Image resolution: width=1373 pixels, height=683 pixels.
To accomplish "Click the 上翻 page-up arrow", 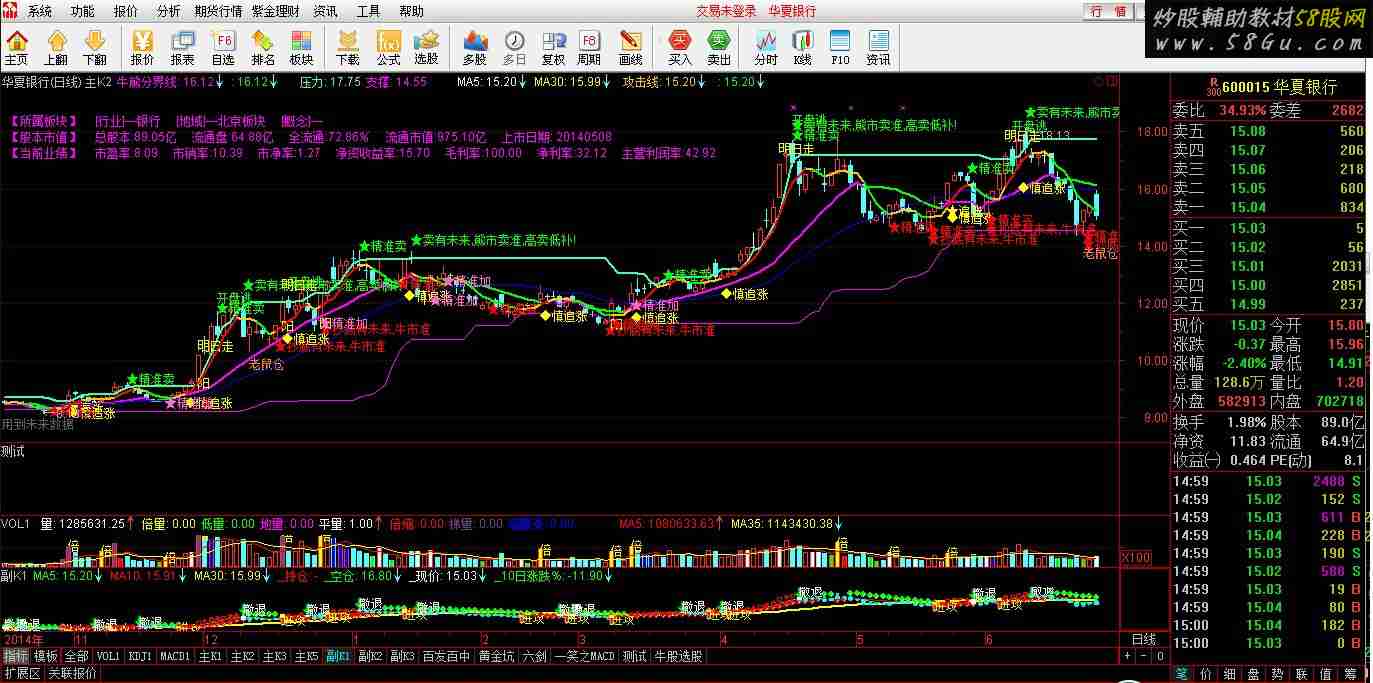I will (x=56, y=47).
